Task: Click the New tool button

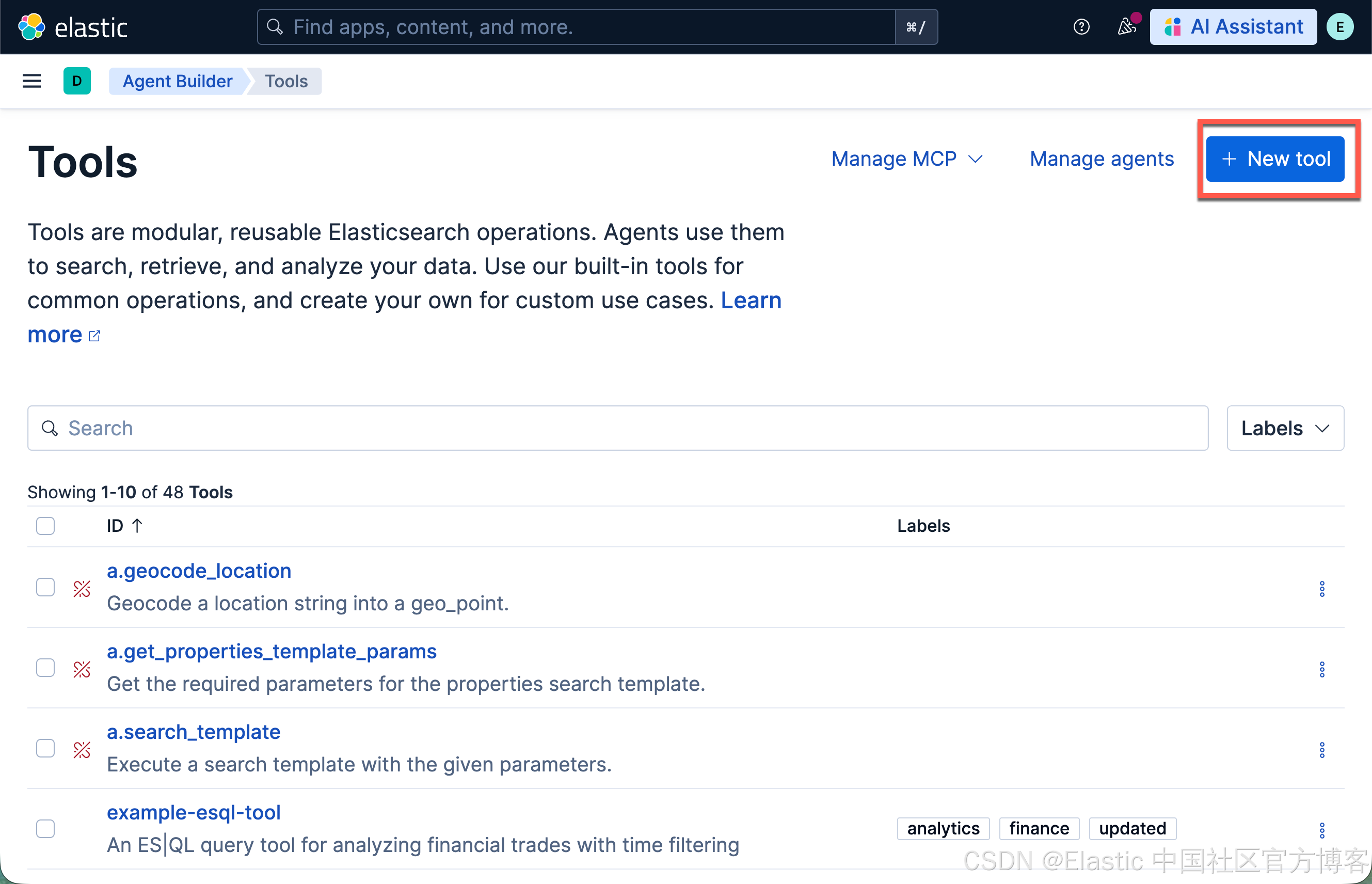Action: click(x=1274, y=159)
